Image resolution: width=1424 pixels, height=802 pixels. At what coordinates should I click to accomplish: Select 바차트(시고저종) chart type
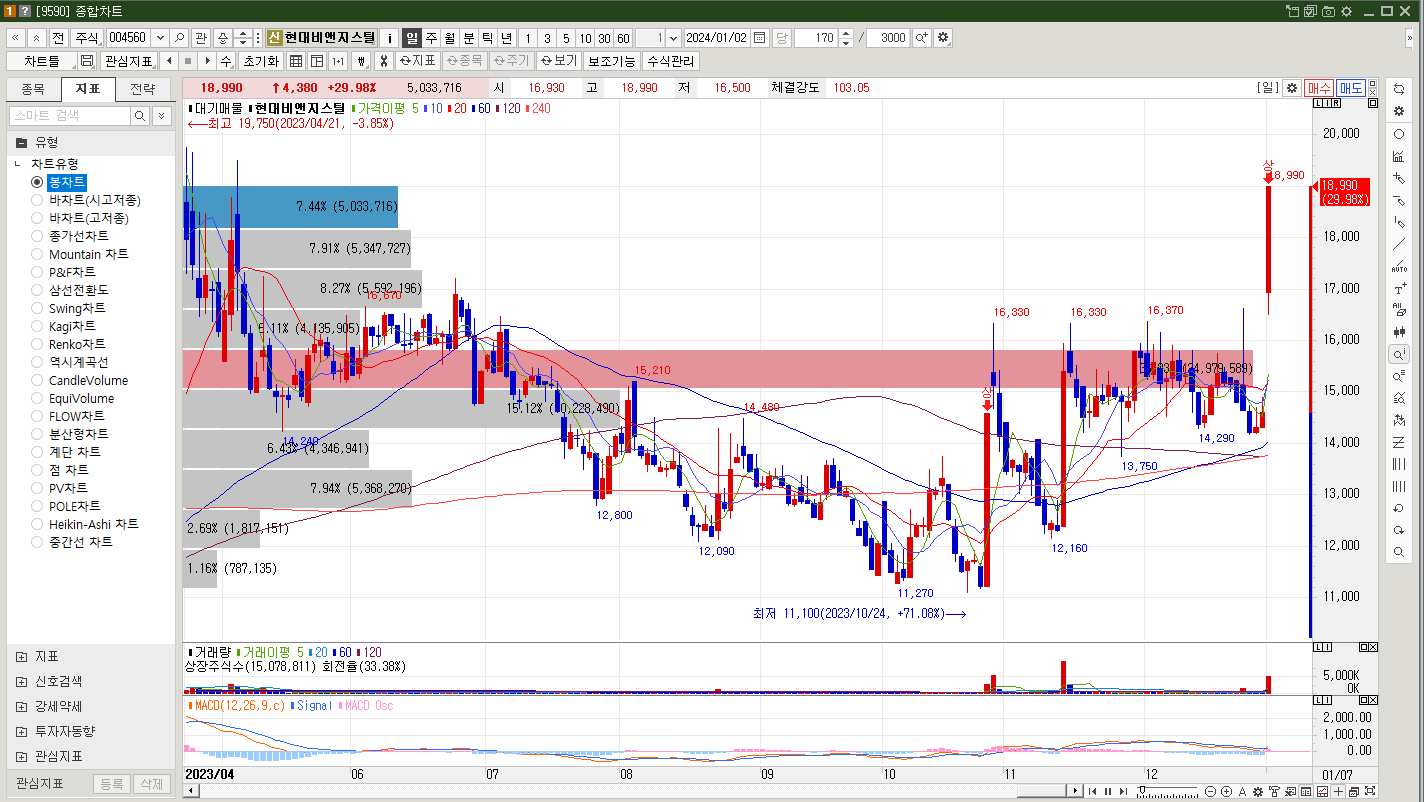[94, 200]
